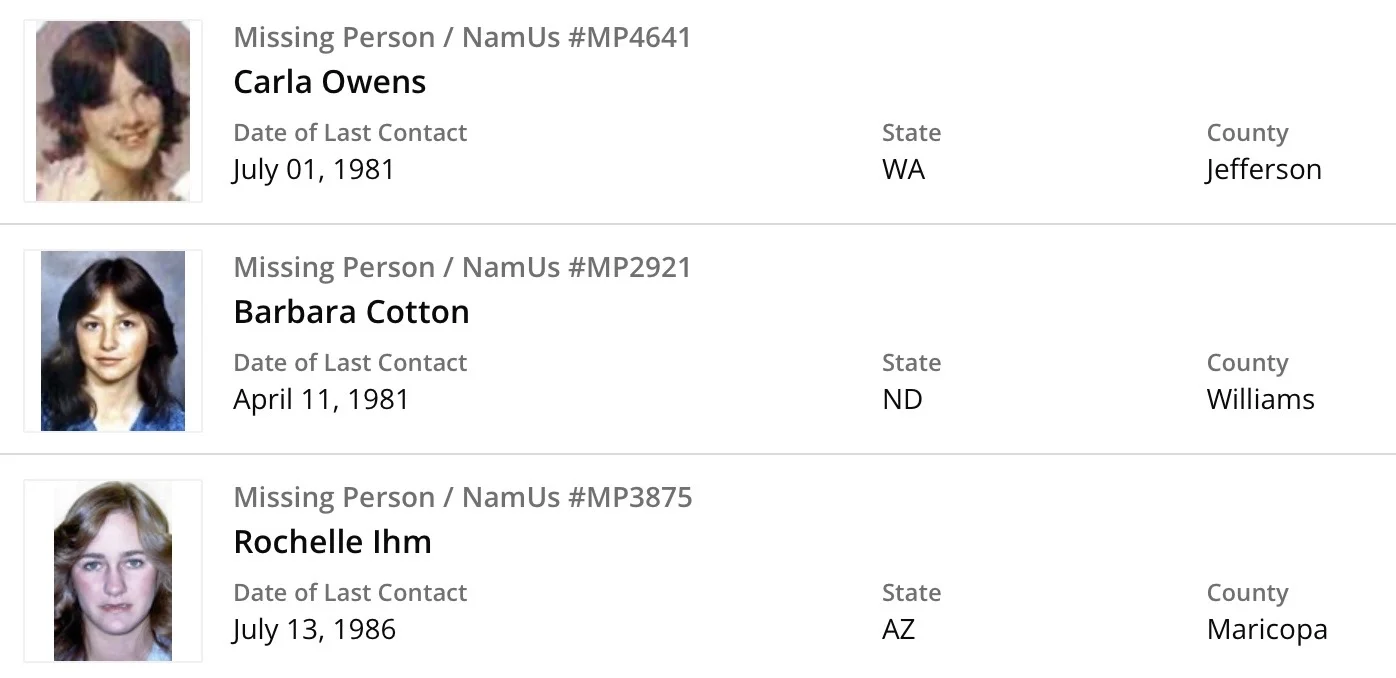This screenshot has width=1396, height=678.
Task: Click the date July 13, 1986
Action: (x=314, y=629)
